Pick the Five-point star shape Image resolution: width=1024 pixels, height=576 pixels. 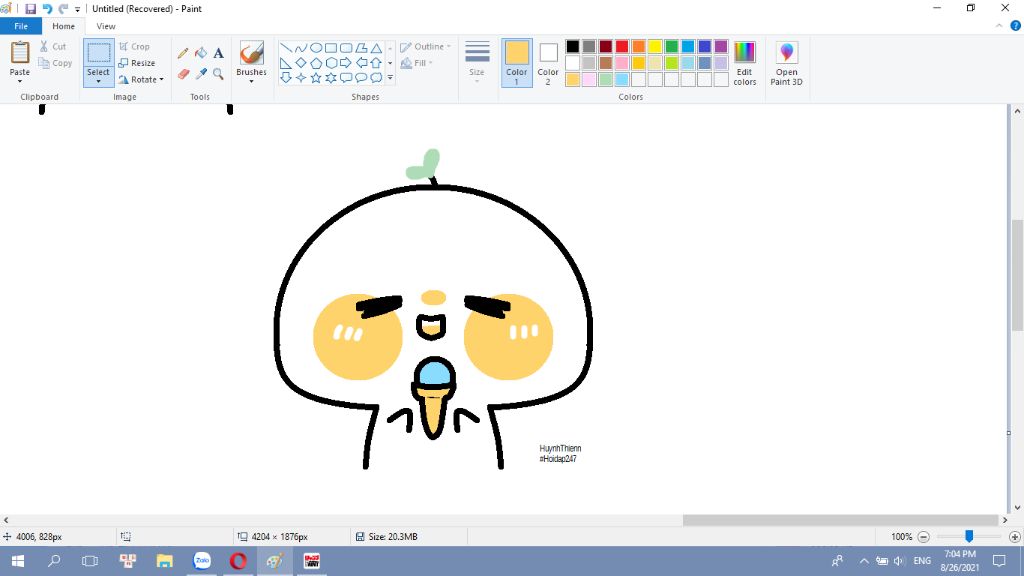coord(315,78)
